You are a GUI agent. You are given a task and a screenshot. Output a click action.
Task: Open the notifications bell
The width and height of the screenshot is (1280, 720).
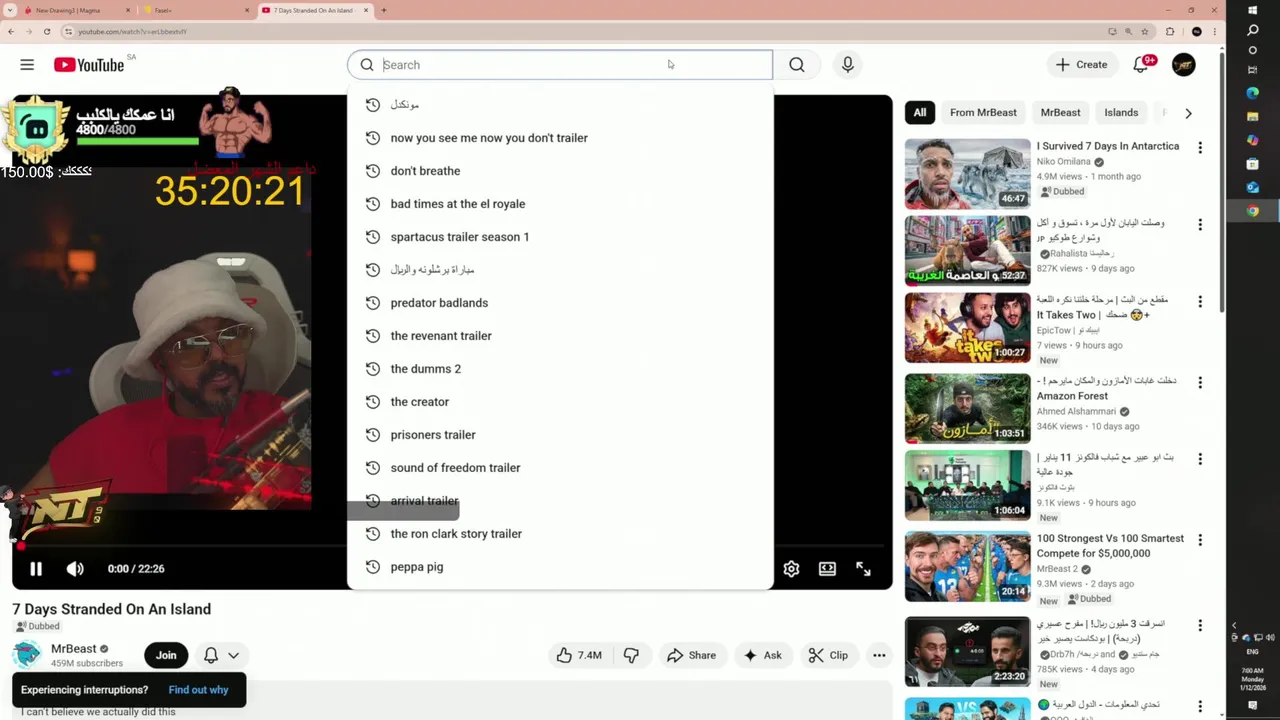pyautogui.click(x=1141, y=65)
